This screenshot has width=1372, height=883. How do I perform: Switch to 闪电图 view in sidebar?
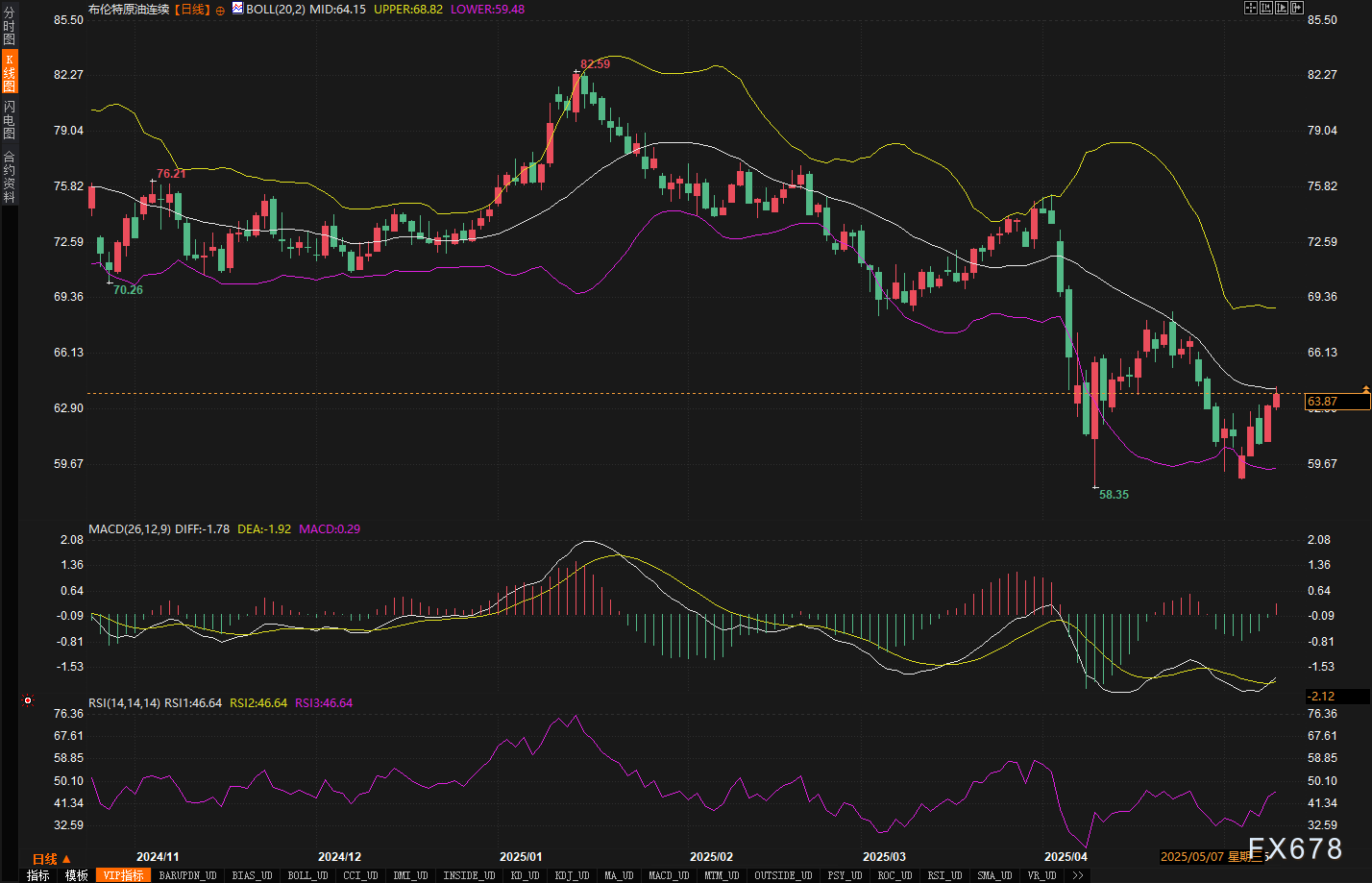point(9,120)
